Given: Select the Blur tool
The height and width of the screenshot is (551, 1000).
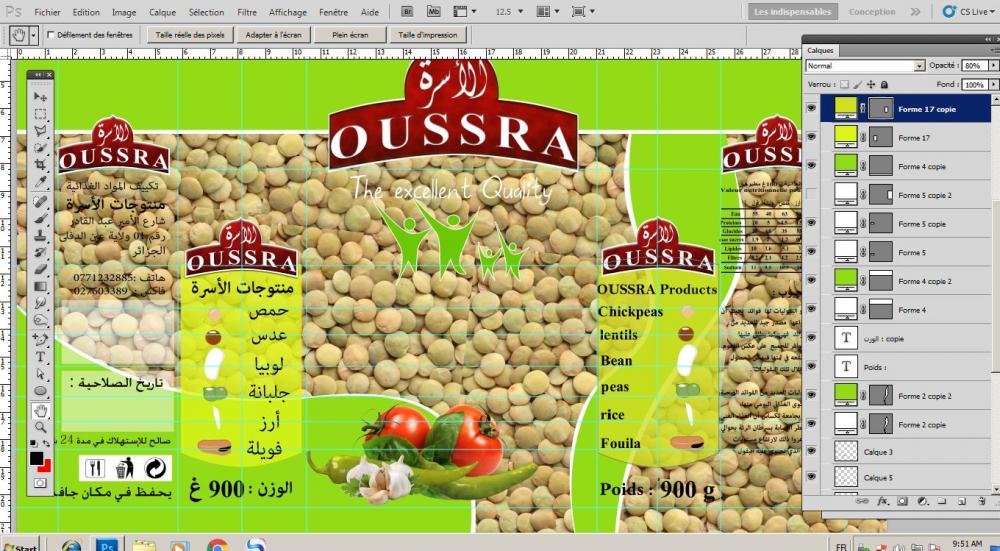Looking at the screenshot, I should (x=40, y=303).
